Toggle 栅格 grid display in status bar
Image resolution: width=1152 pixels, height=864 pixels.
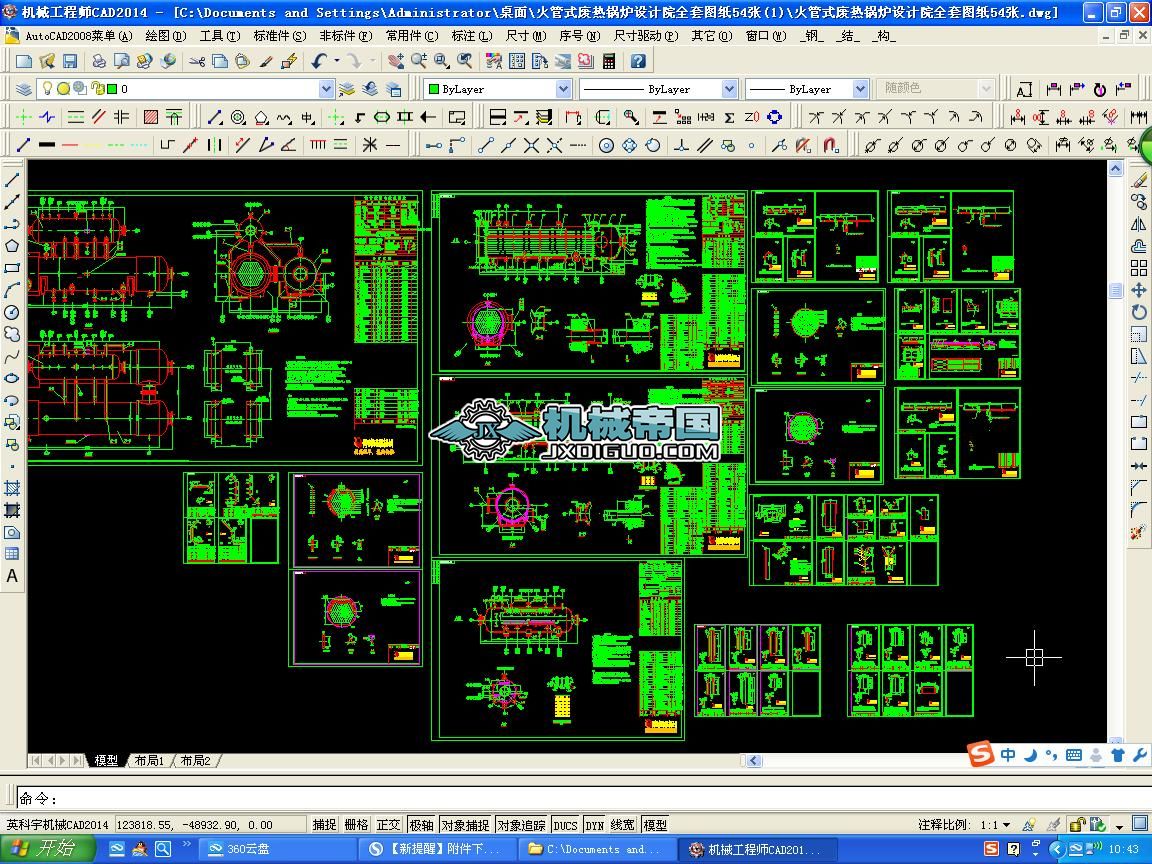[356, 825]
